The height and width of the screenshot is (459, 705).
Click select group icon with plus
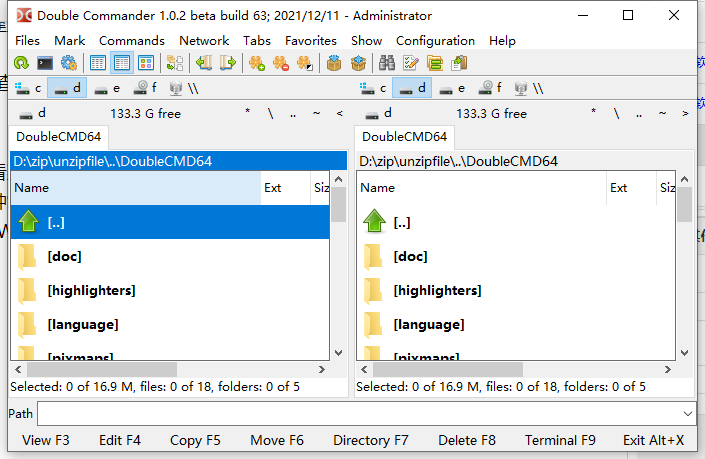pyautogui.click(x=257, y=63)
